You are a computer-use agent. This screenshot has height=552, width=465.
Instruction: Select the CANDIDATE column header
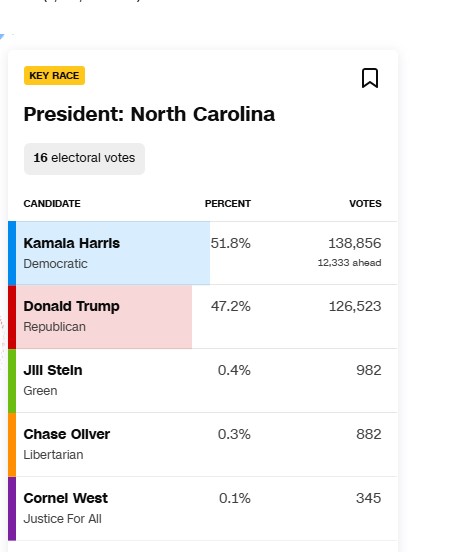coord(52,203)
